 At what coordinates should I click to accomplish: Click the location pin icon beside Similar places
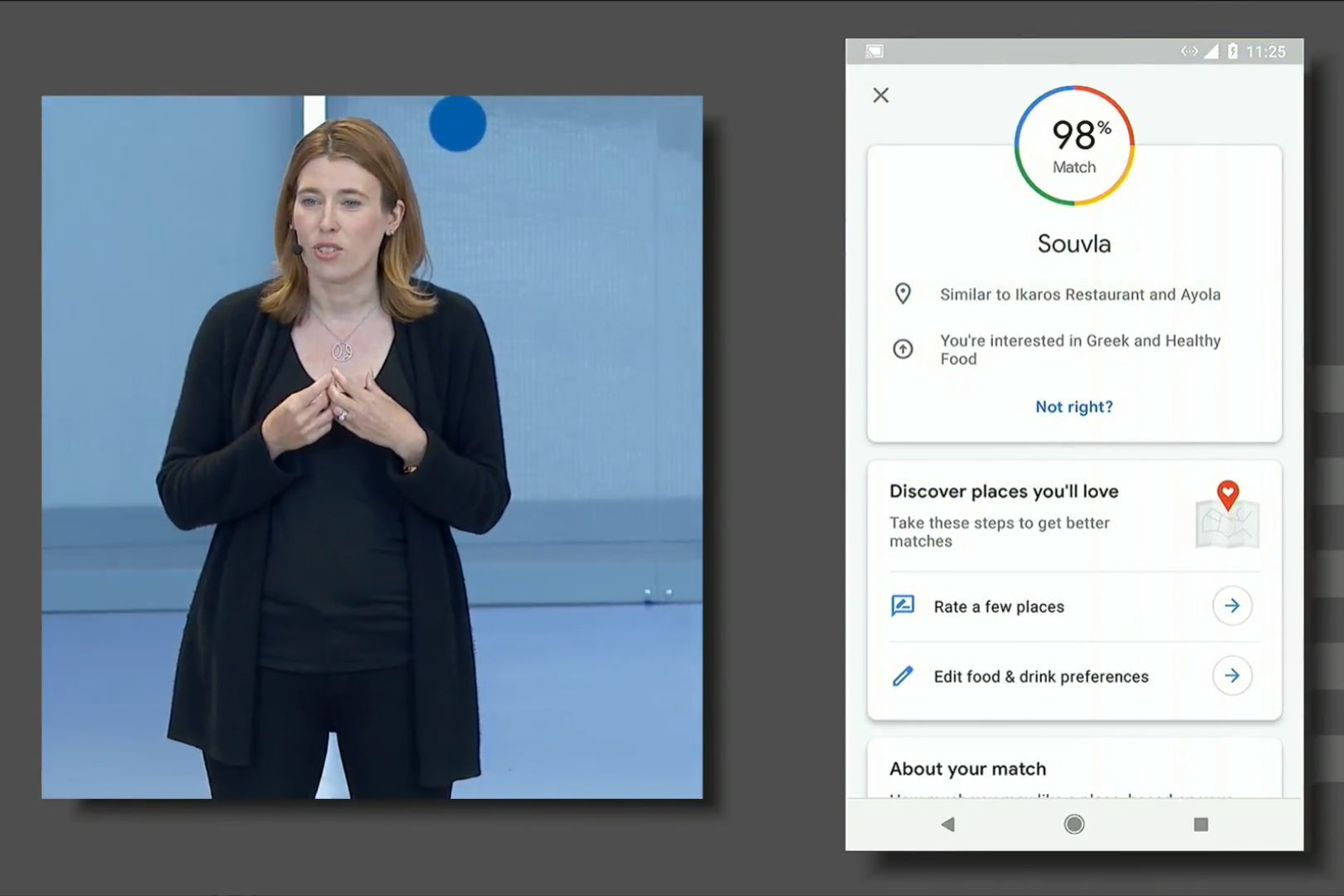pyautogui.click(x=903, y=294)
